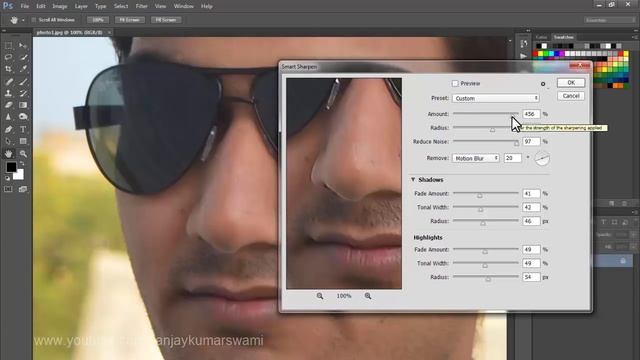This screenshot has height=360, width=640.
Task: Open the Image menu
Action: [60, 6]
